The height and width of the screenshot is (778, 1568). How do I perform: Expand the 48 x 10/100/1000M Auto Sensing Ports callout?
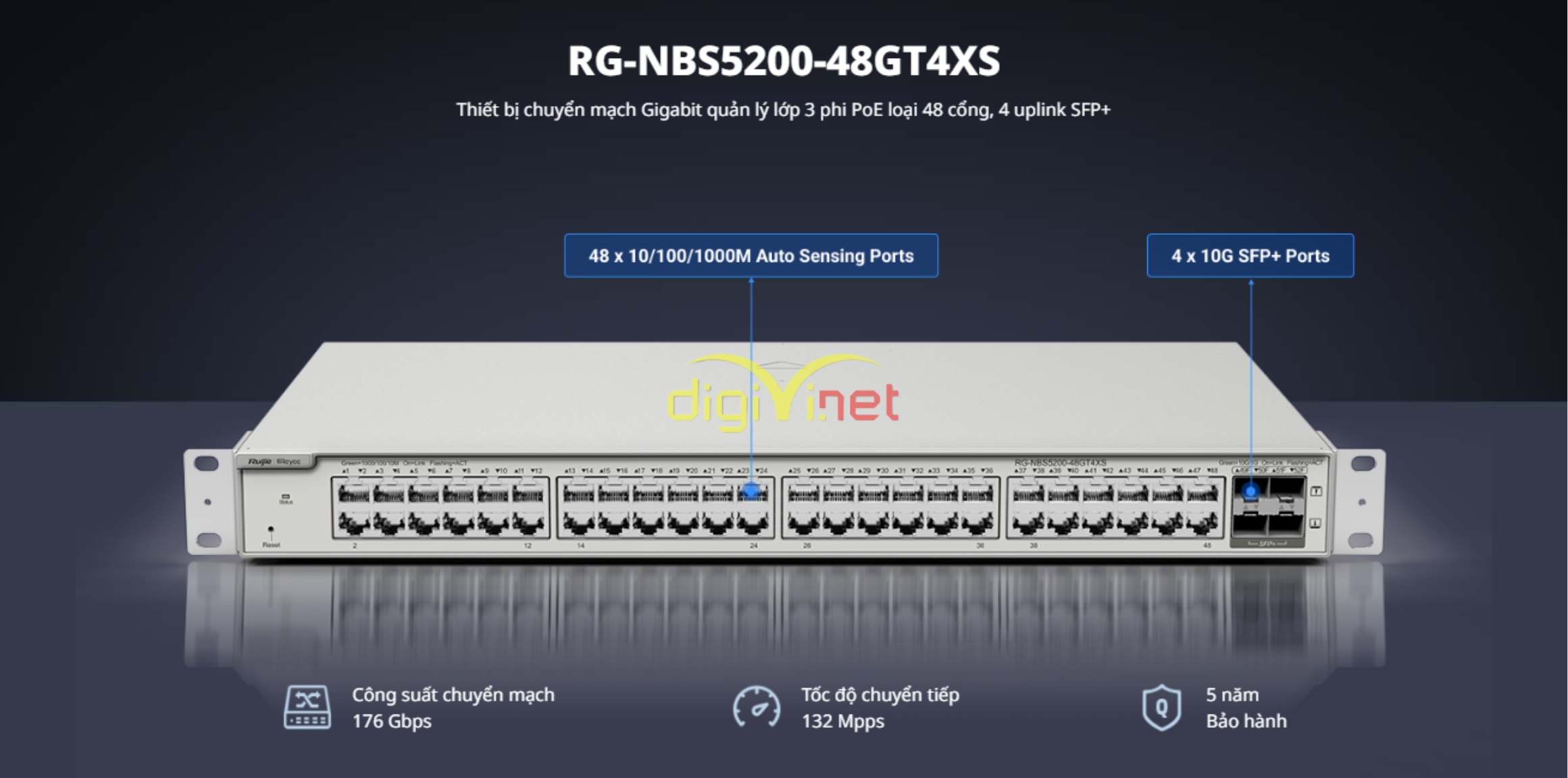click(x=751, y=256)
